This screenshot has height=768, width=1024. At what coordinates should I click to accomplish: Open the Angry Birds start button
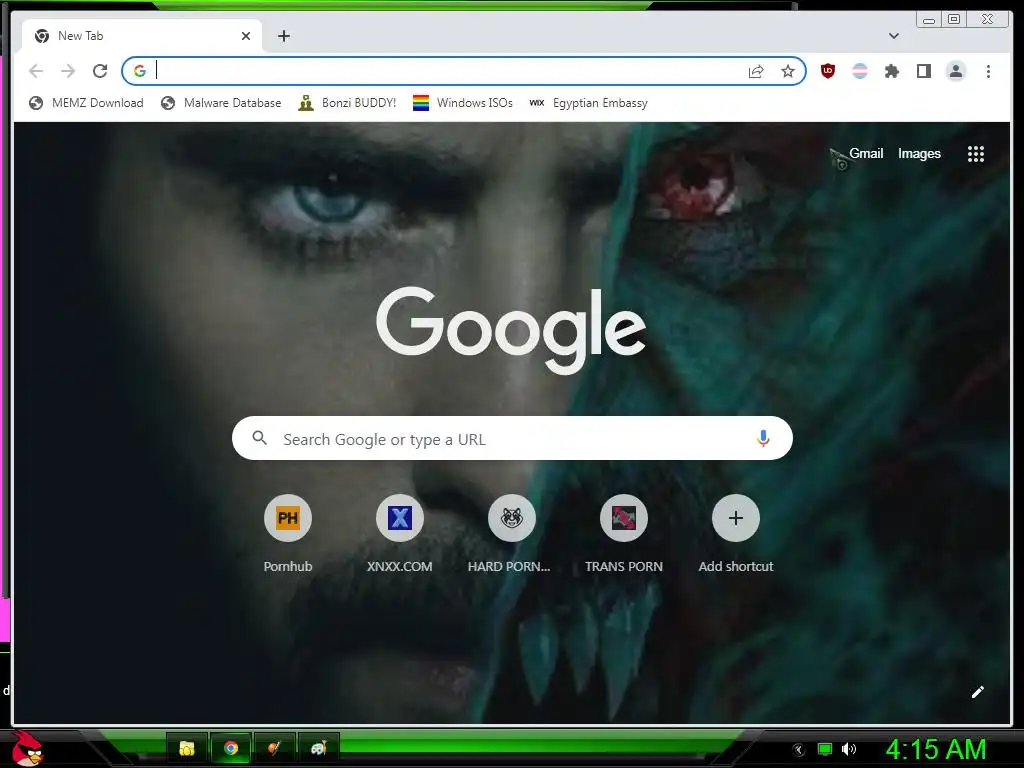pyautogui.click(x=27, y=749)
